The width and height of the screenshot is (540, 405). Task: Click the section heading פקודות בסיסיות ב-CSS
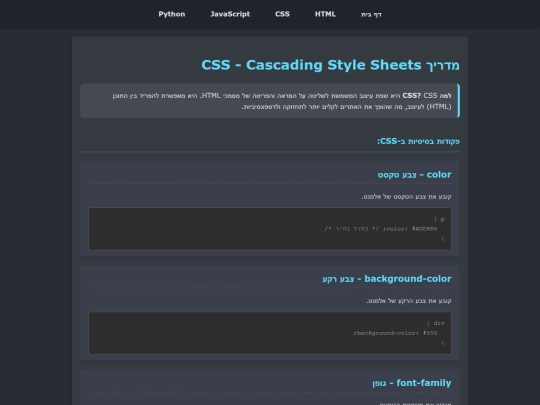[x=418, y=141]
